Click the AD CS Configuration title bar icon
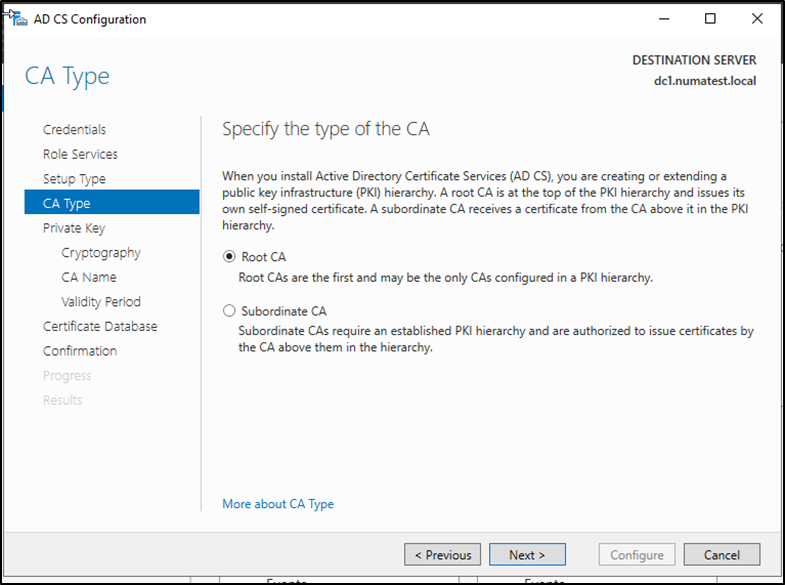785x585 pixels. click(17, 19)
